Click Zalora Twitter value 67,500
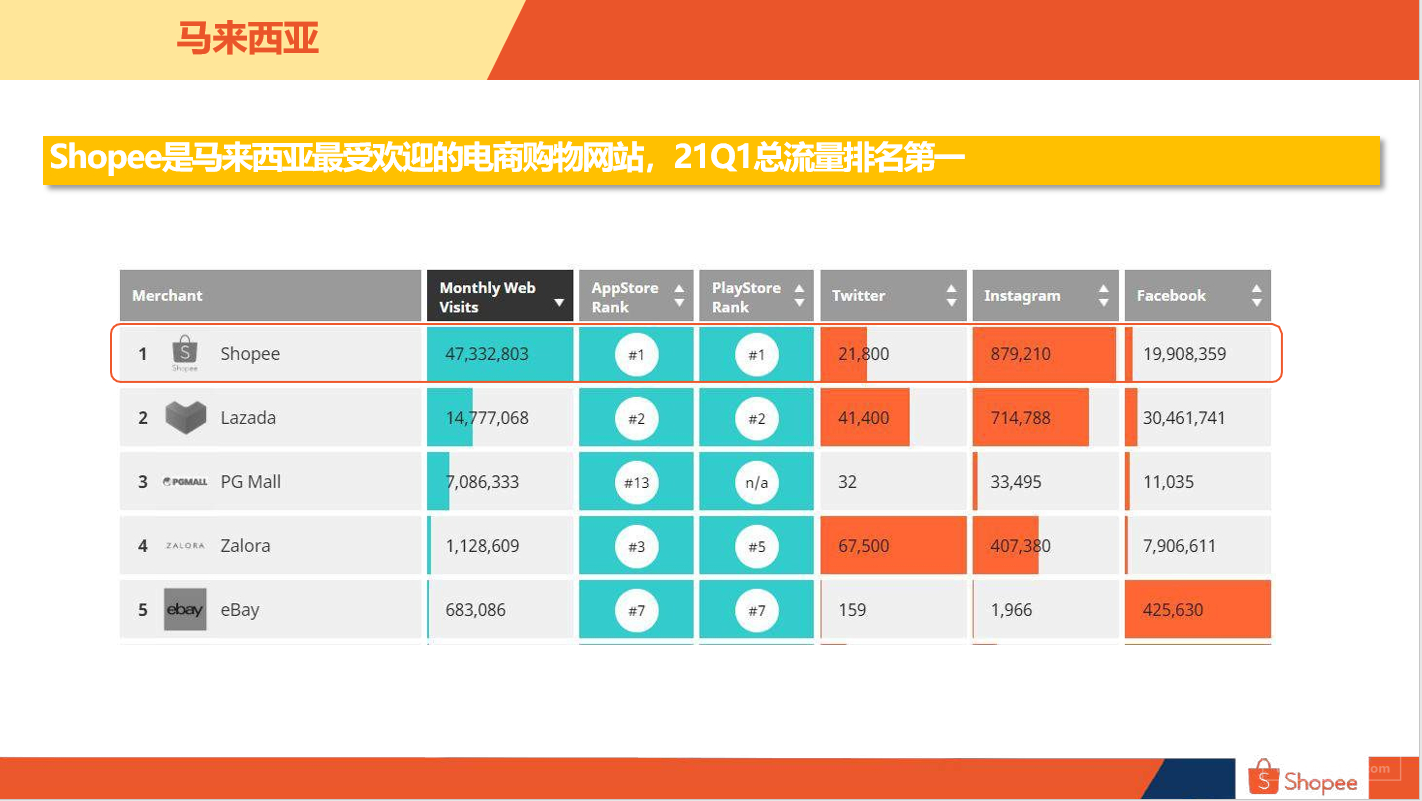 (863, 546)
